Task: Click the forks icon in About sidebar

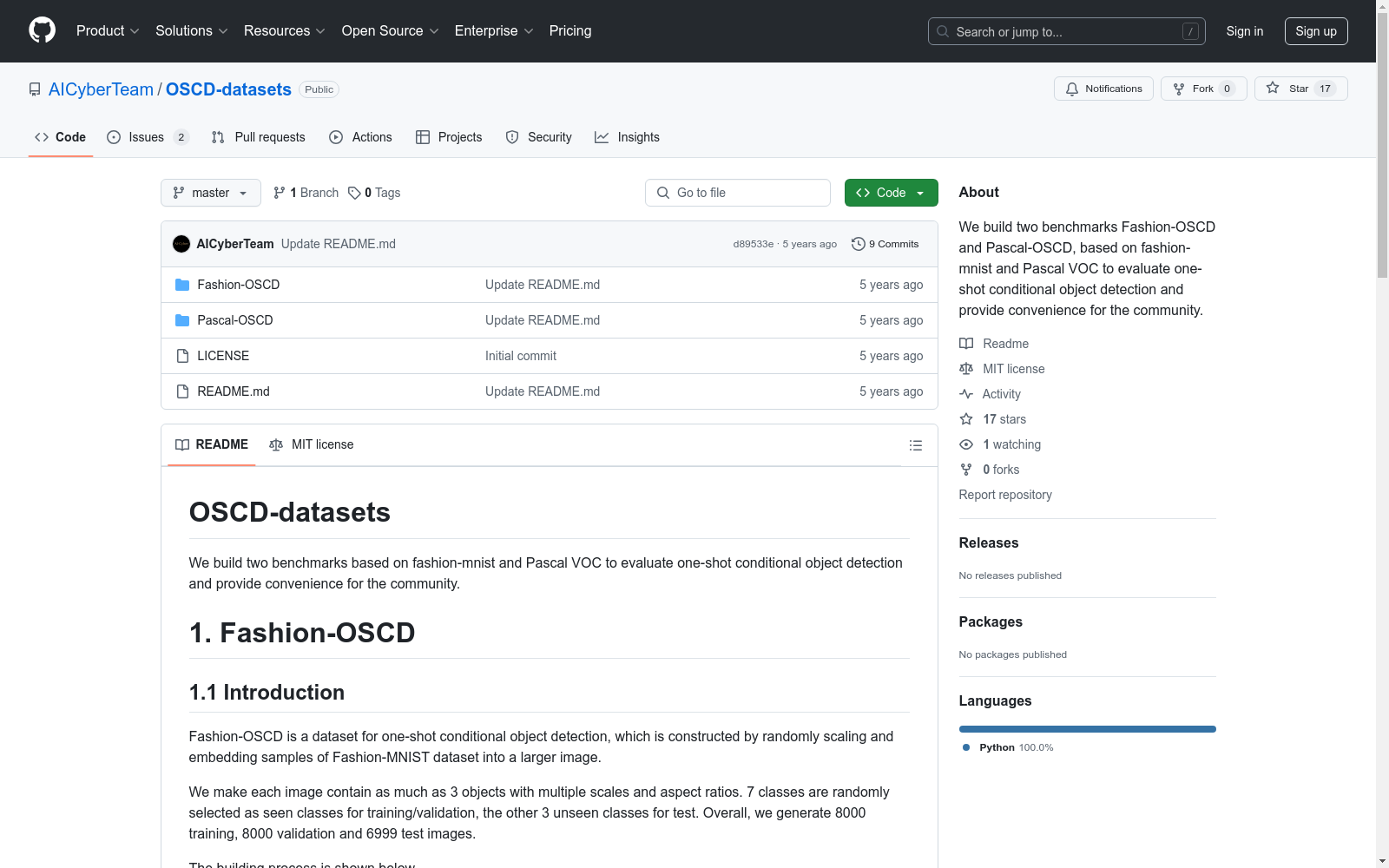Action: (x=966, y=470)
